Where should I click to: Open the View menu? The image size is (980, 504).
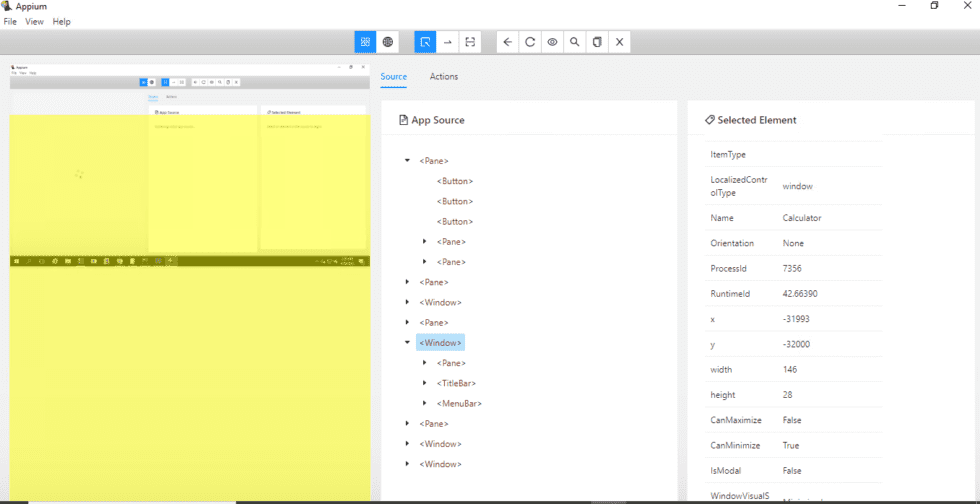(34, 21)
